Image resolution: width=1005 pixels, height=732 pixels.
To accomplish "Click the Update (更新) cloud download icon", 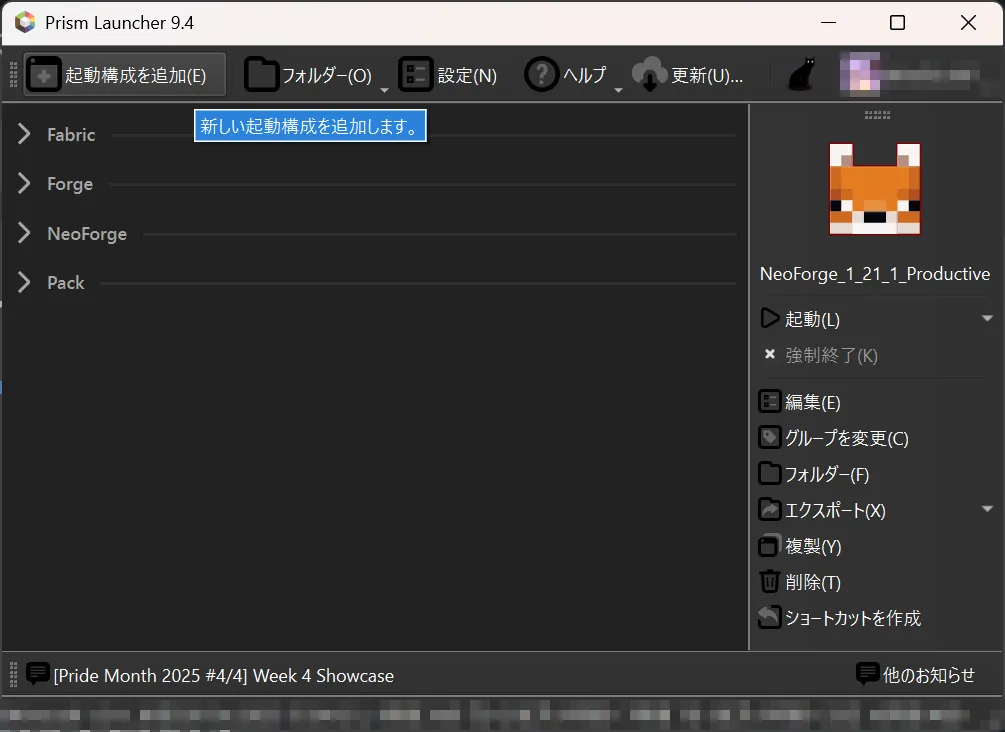I will click(x=650, y=76).
